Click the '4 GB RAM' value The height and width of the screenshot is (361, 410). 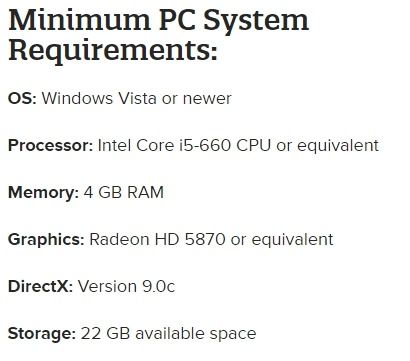(124, 193)
